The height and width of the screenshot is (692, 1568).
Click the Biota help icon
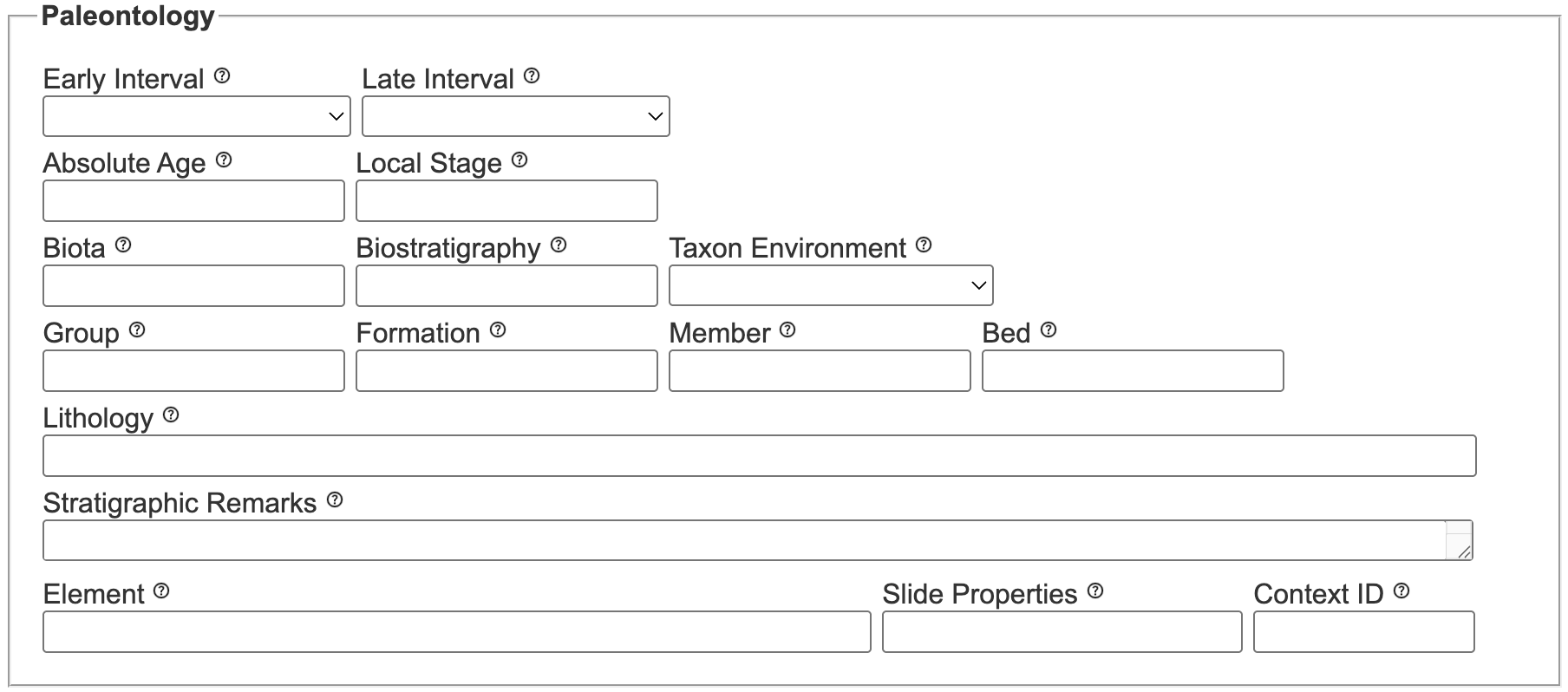coord(124,245)
